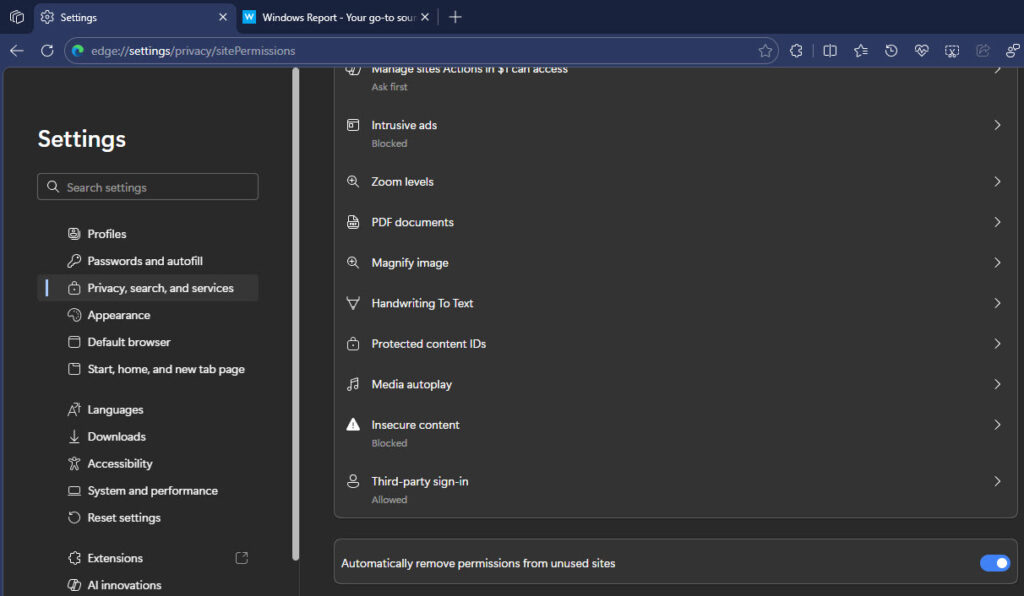
Task: Open Media autoplay label
Action: pyautogui.click(x=411, y=384)
